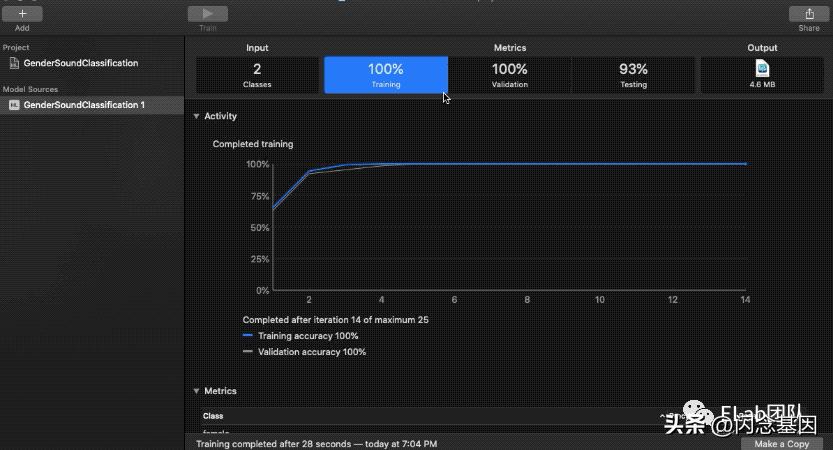Image resolution: width=833 pixels, height=450 pixels.
Task: Click the training status text in bottom bar
Action: [x=316, y=443]
